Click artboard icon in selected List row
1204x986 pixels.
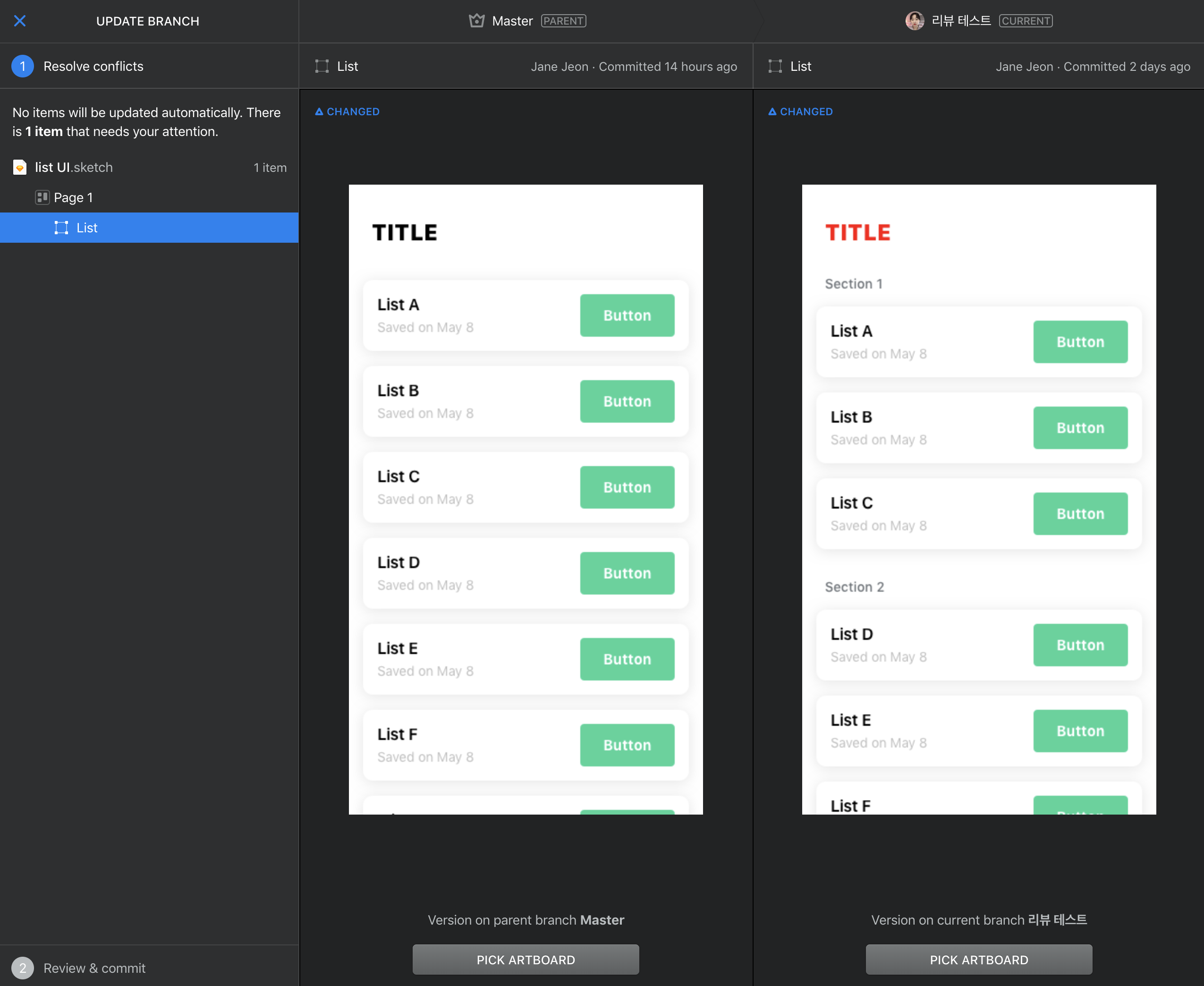coord(61,228)
